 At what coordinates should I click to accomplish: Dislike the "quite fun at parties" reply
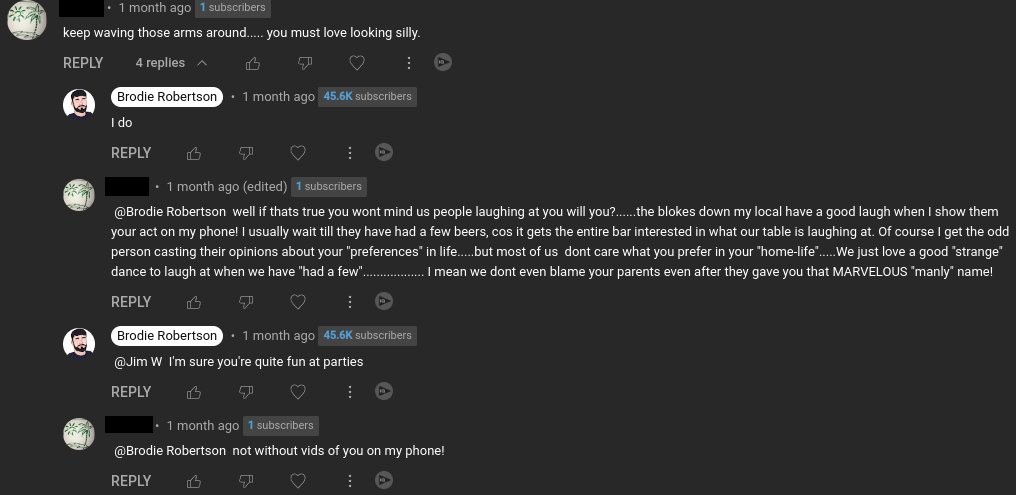click(x=245, y=392)
